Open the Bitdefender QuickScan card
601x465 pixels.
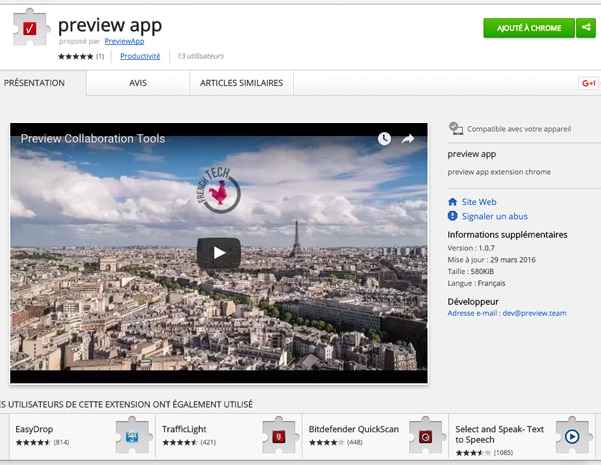[375, 436]
